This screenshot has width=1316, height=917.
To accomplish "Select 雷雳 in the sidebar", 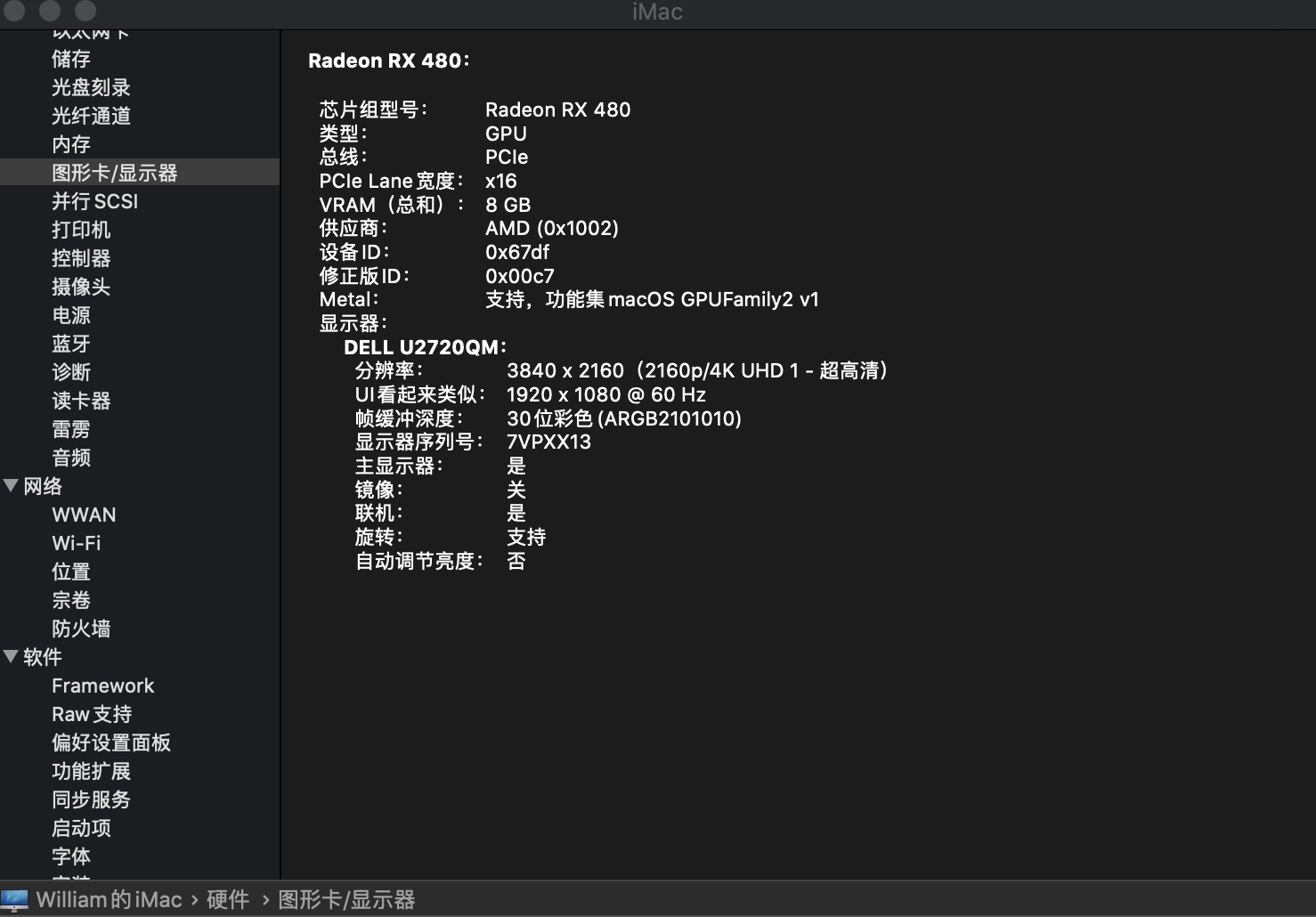I will pos(71,429).
